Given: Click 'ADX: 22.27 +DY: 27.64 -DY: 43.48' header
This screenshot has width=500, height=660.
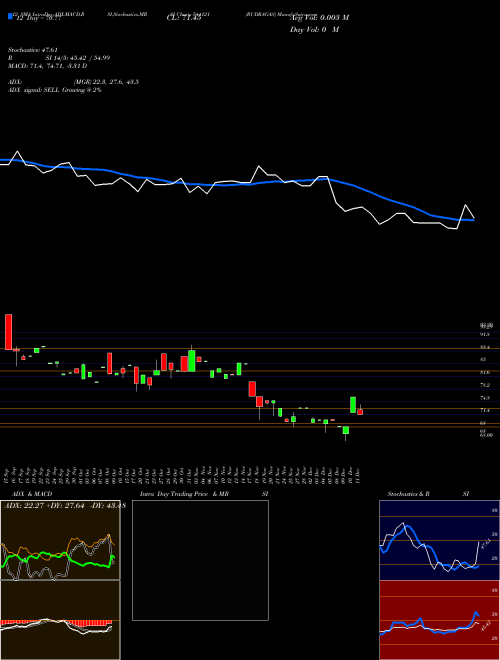Looking at the screenshot, I should pos(65,506).
